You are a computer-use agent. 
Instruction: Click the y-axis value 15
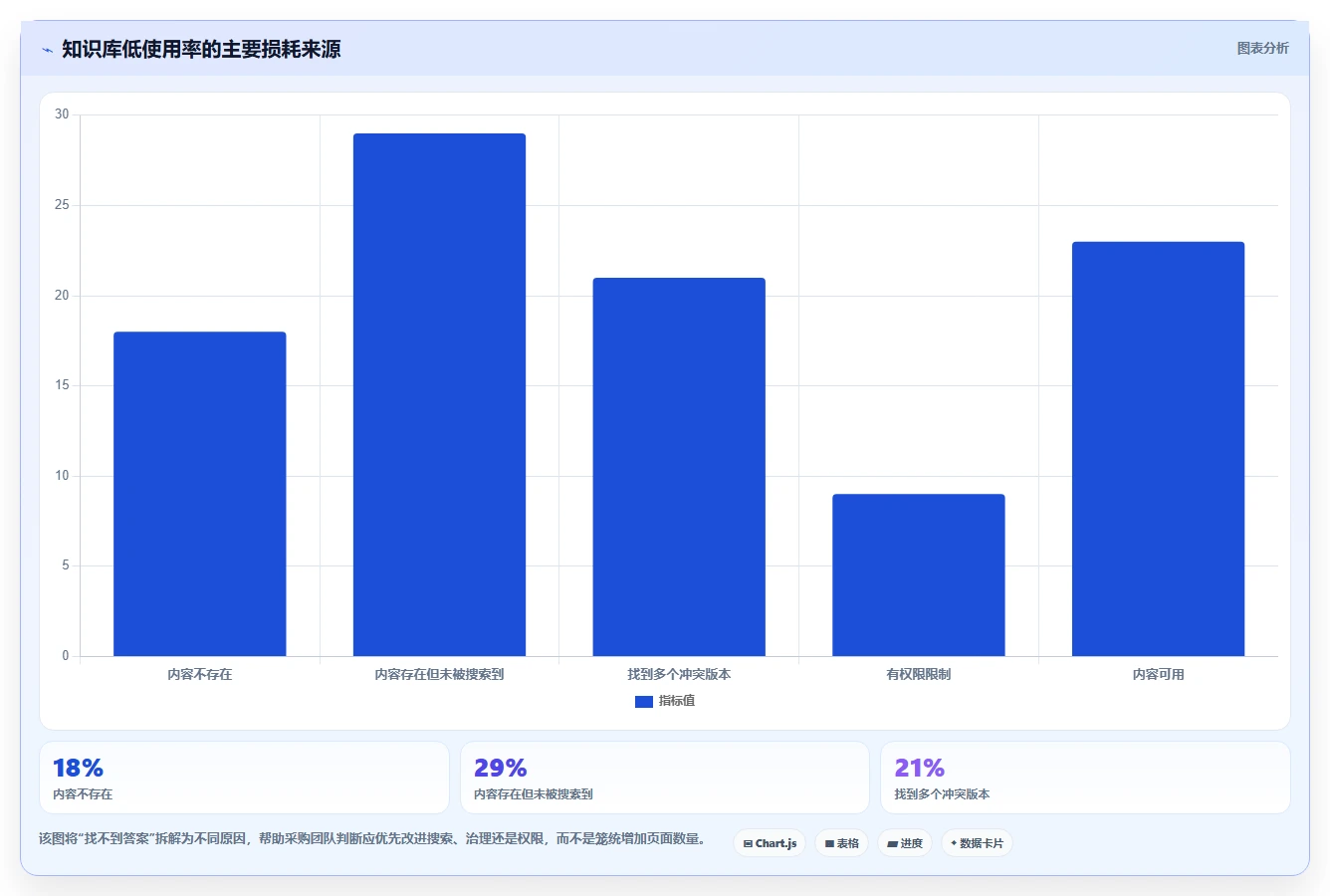pos(63,385)
